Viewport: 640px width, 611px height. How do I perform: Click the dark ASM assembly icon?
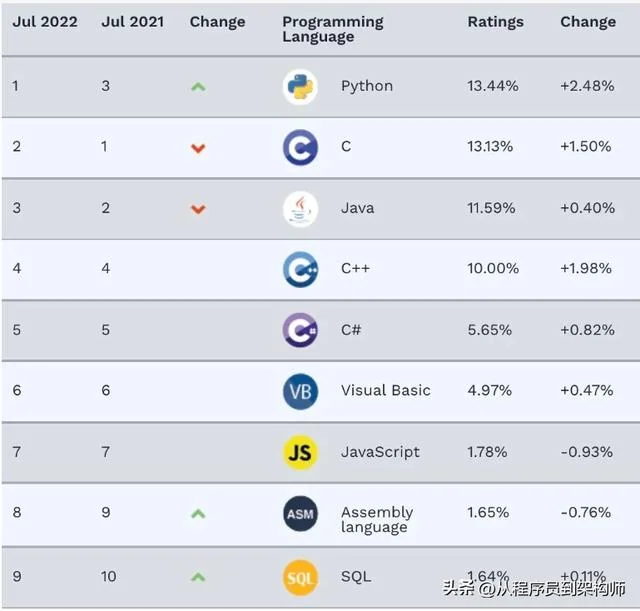click(300, 513)
